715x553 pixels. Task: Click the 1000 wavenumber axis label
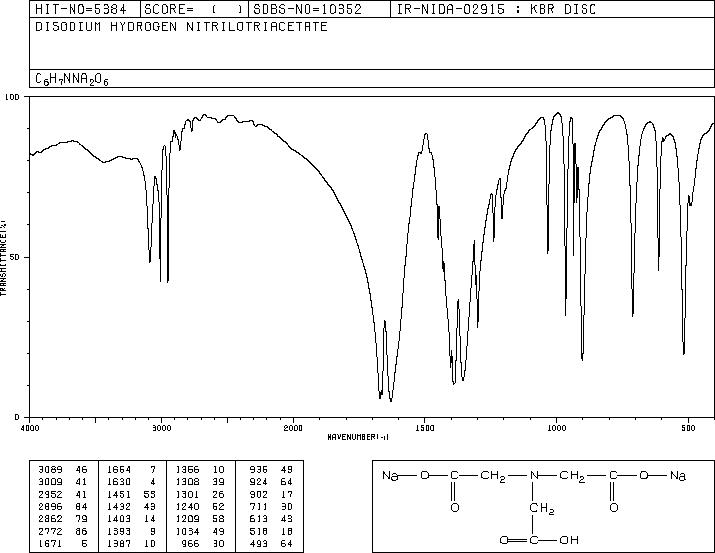(556, 428)
